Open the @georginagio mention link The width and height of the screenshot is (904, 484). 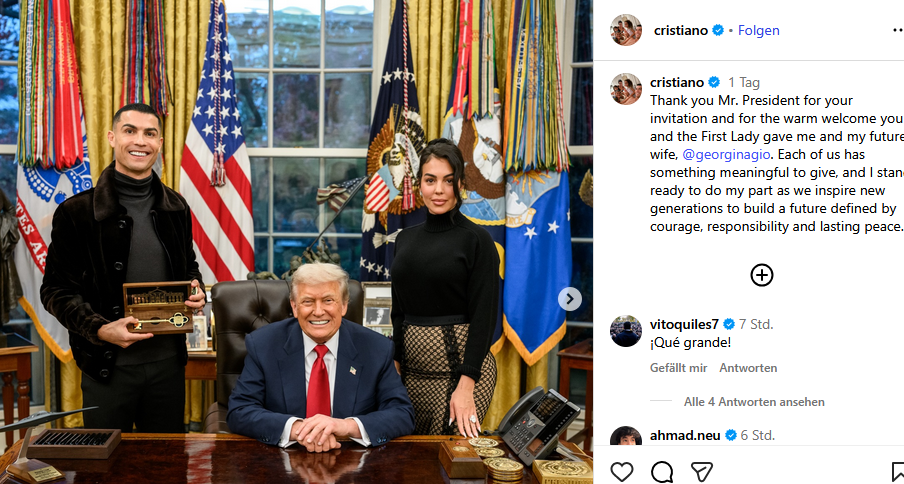click(x=725, y=154)
